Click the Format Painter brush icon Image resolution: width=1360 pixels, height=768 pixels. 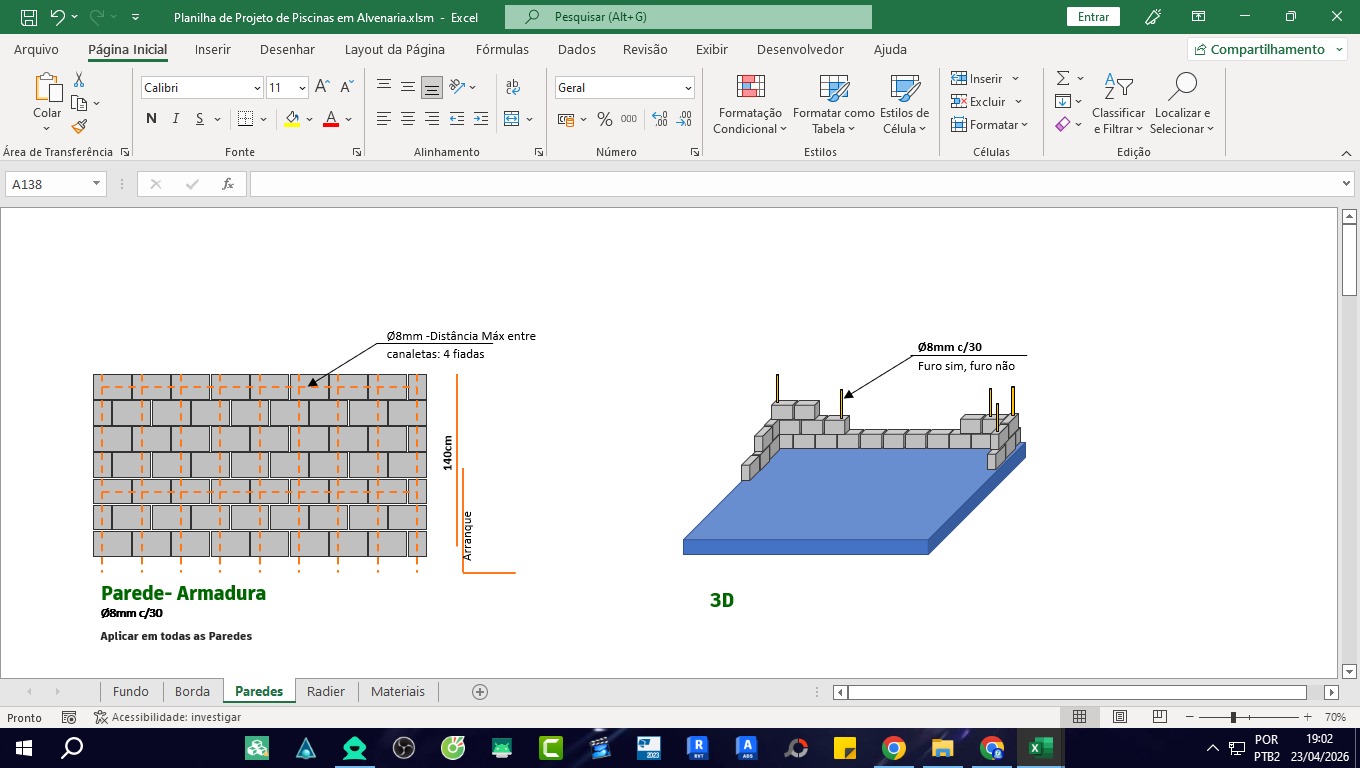[x=79, y=126]
